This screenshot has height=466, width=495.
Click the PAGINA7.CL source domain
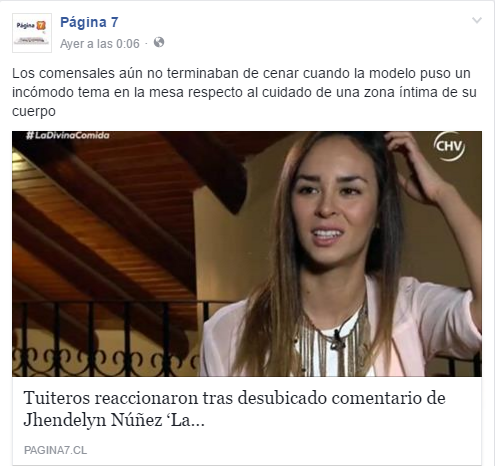55,450
